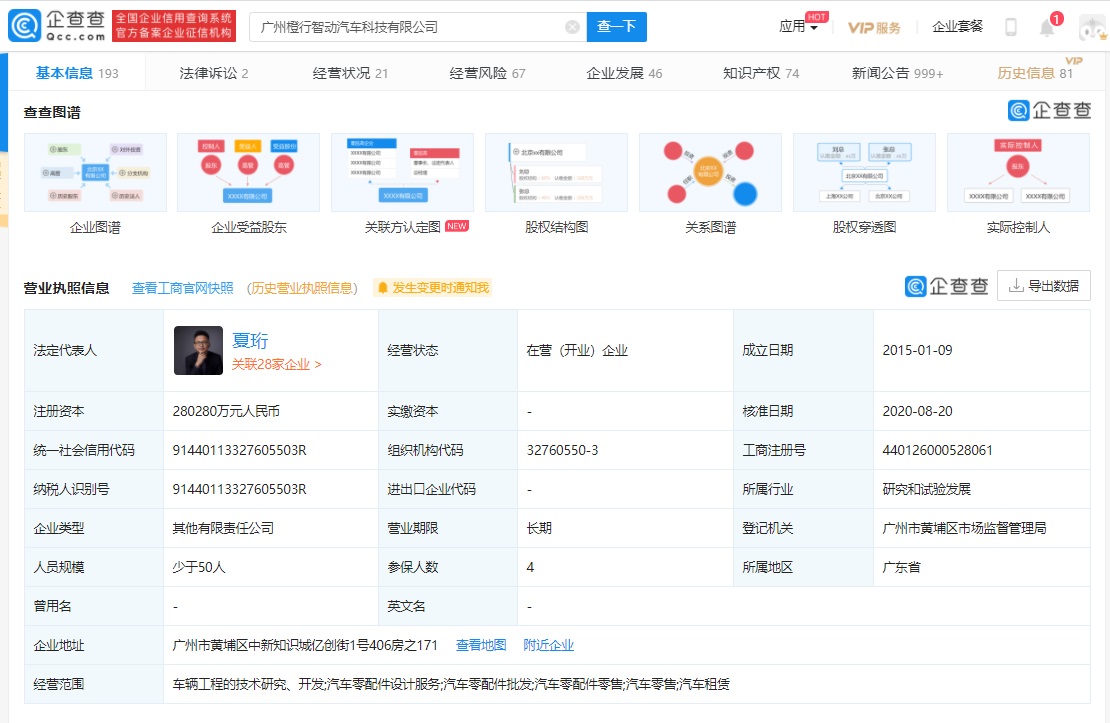Click the Qcc.com logo in the header
This screenshot has height=723, width=1110.
57,25
